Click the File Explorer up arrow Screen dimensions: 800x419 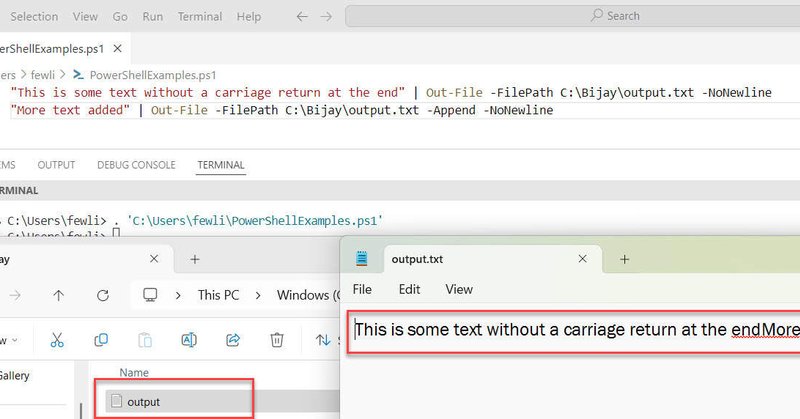(x=59, y=295)
